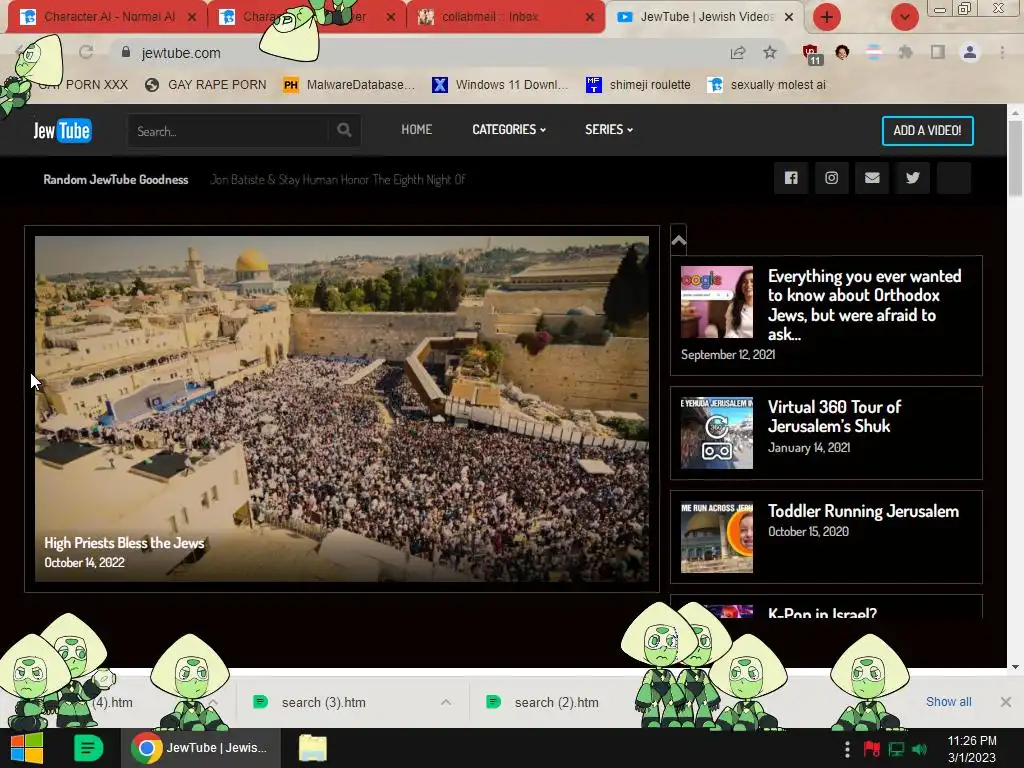Open Chrome's three-dot menu
Image resolution: width=1024 pixels, height=768 pixels.
click(x=1002, y=52)
